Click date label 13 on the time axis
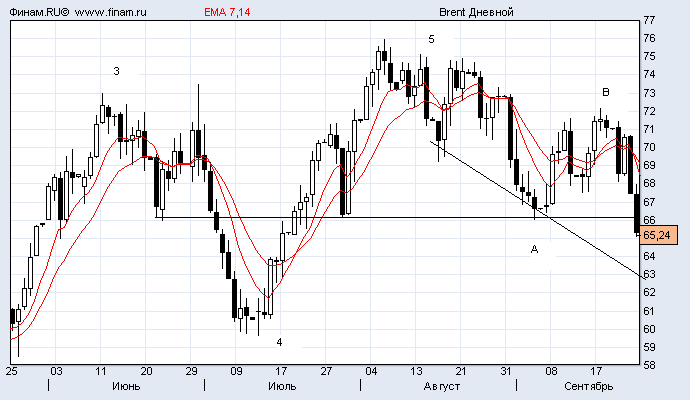 (416, 371)
